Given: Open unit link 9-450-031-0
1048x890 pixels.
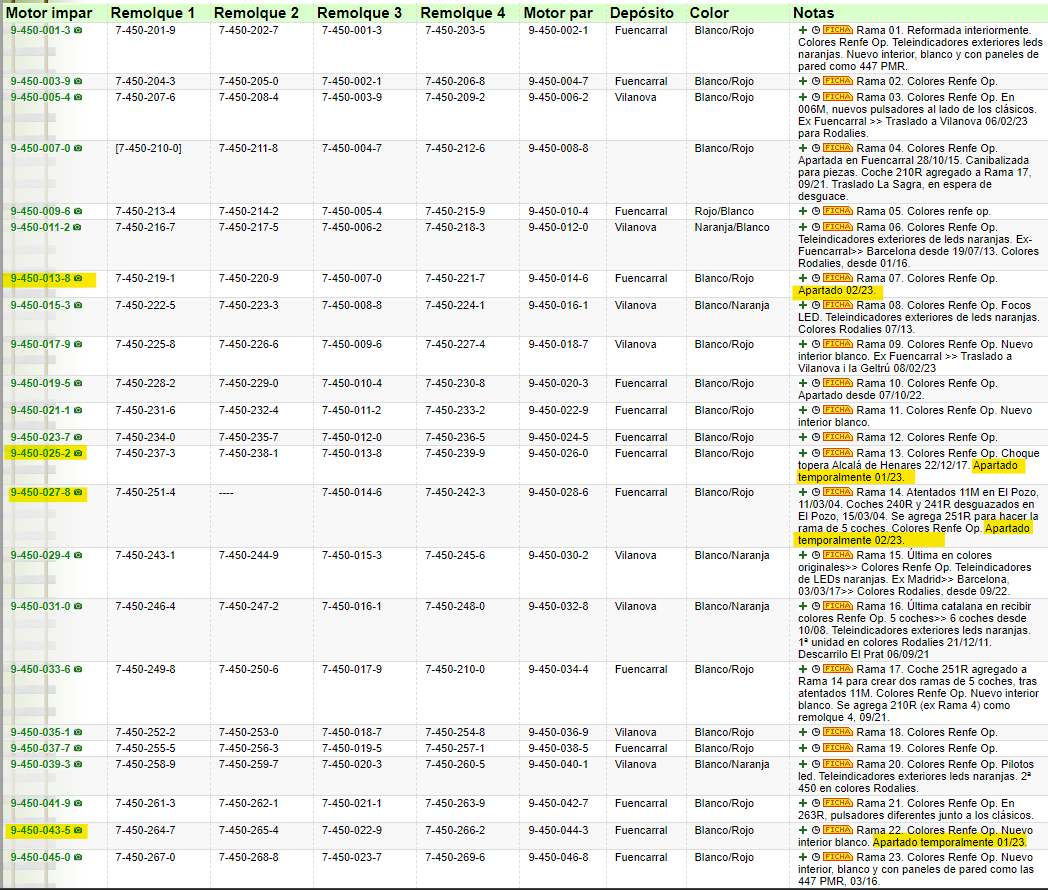Looking at the screenshot, I should [40, 607].
